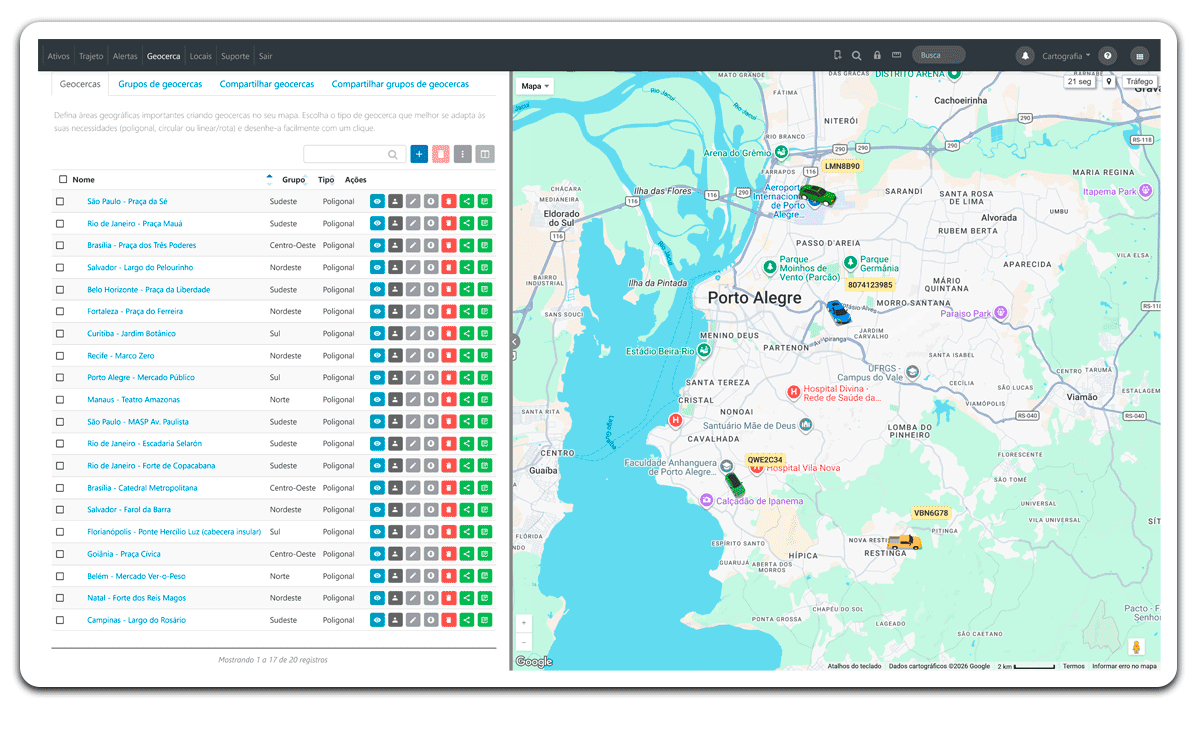The width and height of the screenshot is (1200, 736).
Task: Click the magnifier search icon in the top bar
Action: (857, 56)
